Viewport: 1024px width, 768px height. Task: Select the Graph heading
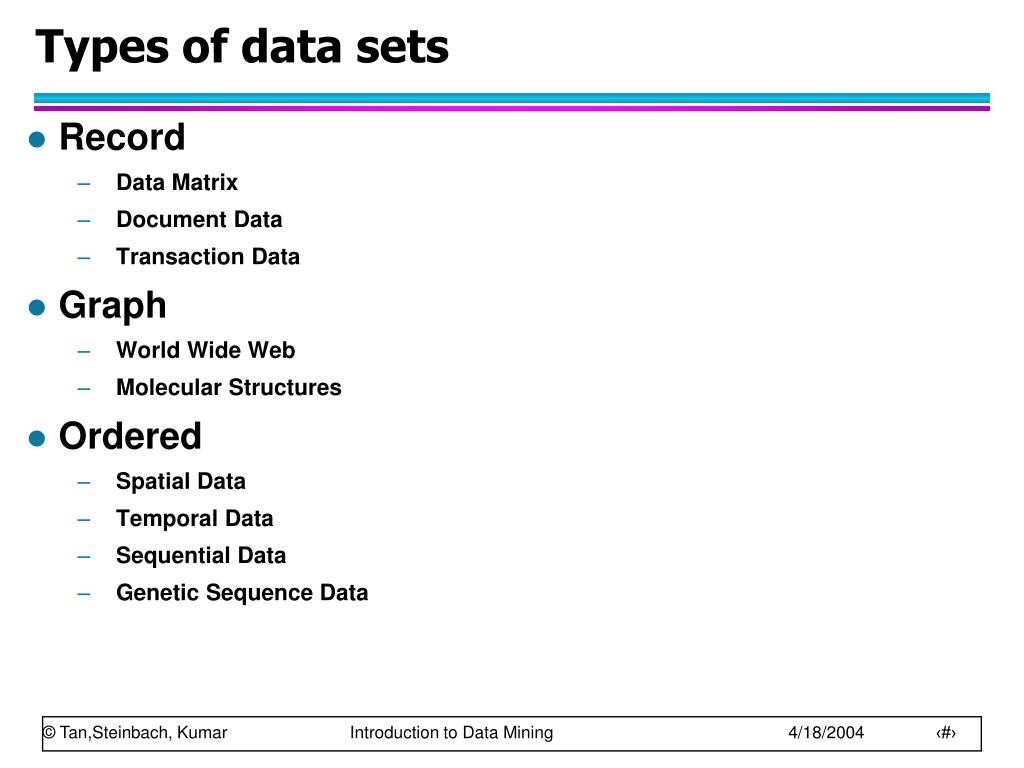click(x=113, y=305)
